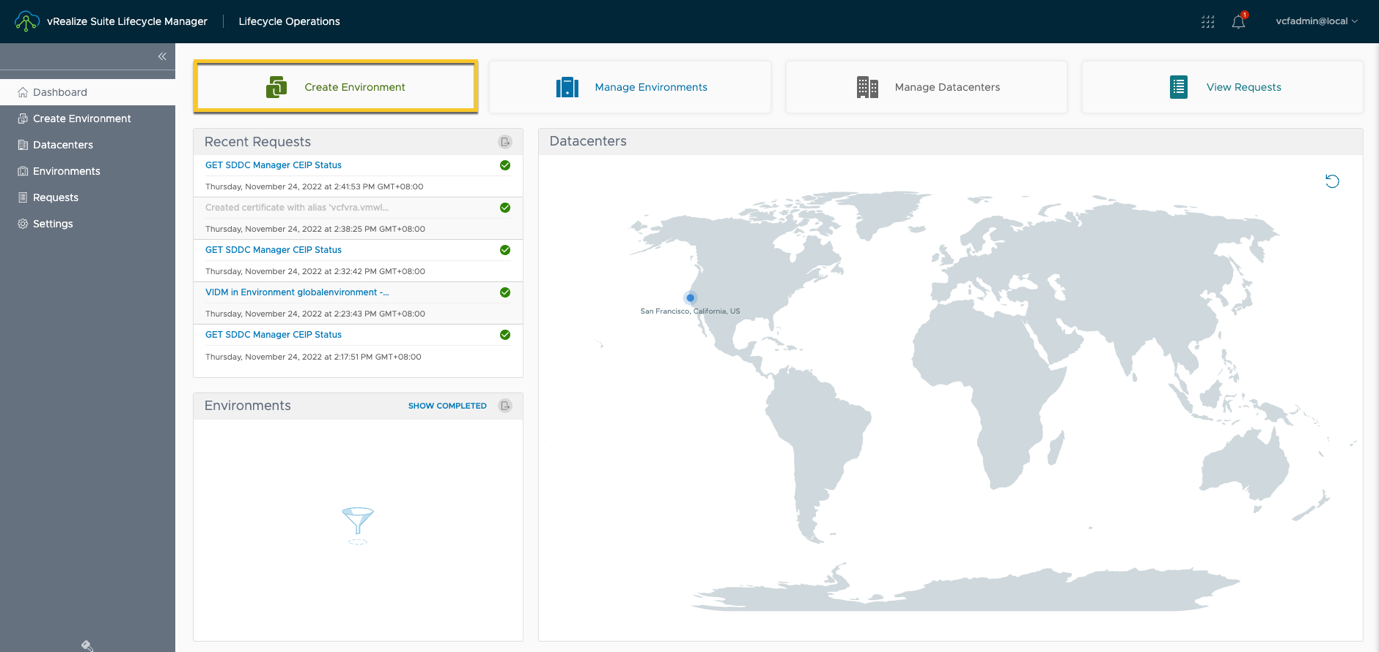The width and height of the screenshot is (1379, 652).
Task: Click timestamp Thursday, November 24, 2022 2:38:25 PM
Action: pyautogui.click(x=315, y=229)
